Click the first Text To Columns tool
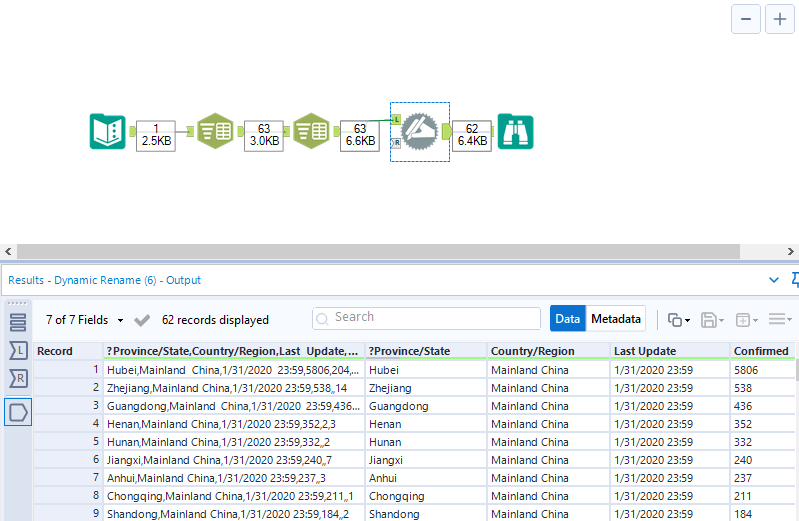The width and height of the screenshot is (799, 521). pyautogui.click(x=214, y=132)
